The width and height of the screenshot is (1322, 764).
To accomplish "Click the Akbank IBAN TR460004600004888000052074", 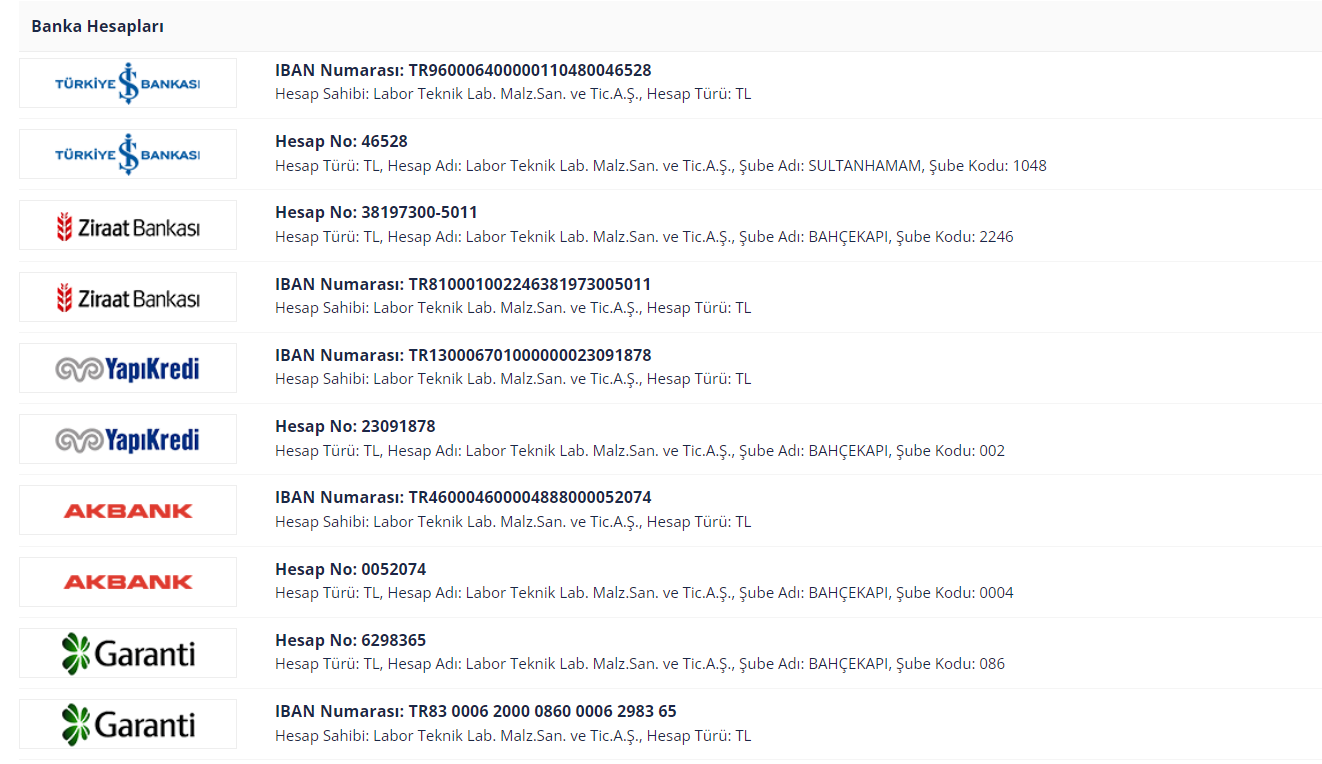I will [x=529, y=497].
